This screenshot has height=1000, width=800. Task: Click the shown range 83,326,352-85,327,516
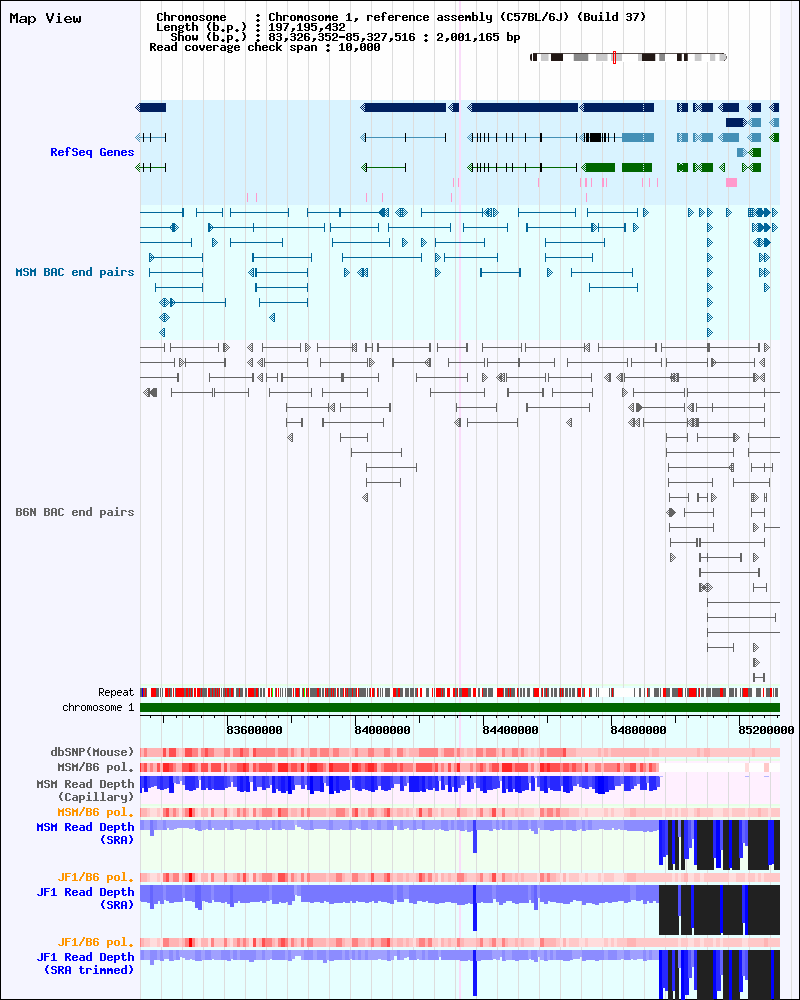pos(342,38)
